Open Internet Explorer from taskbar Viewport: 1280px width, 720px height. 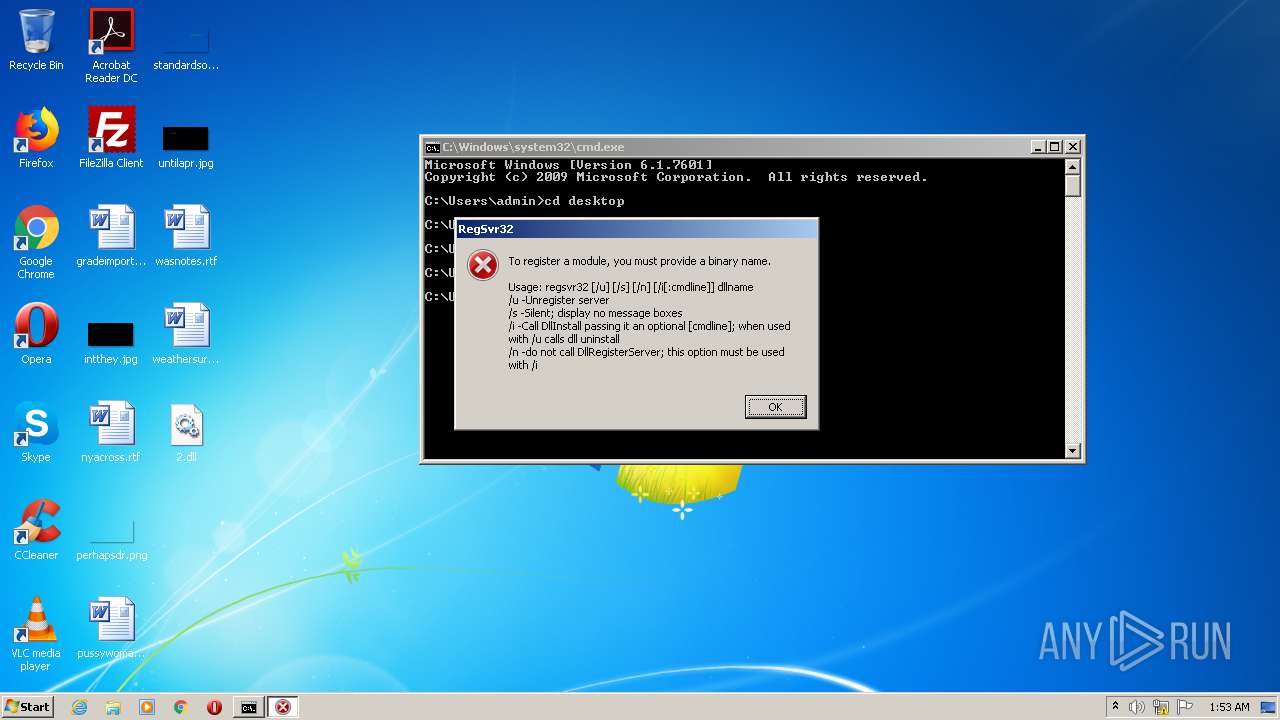click(79, 707)
